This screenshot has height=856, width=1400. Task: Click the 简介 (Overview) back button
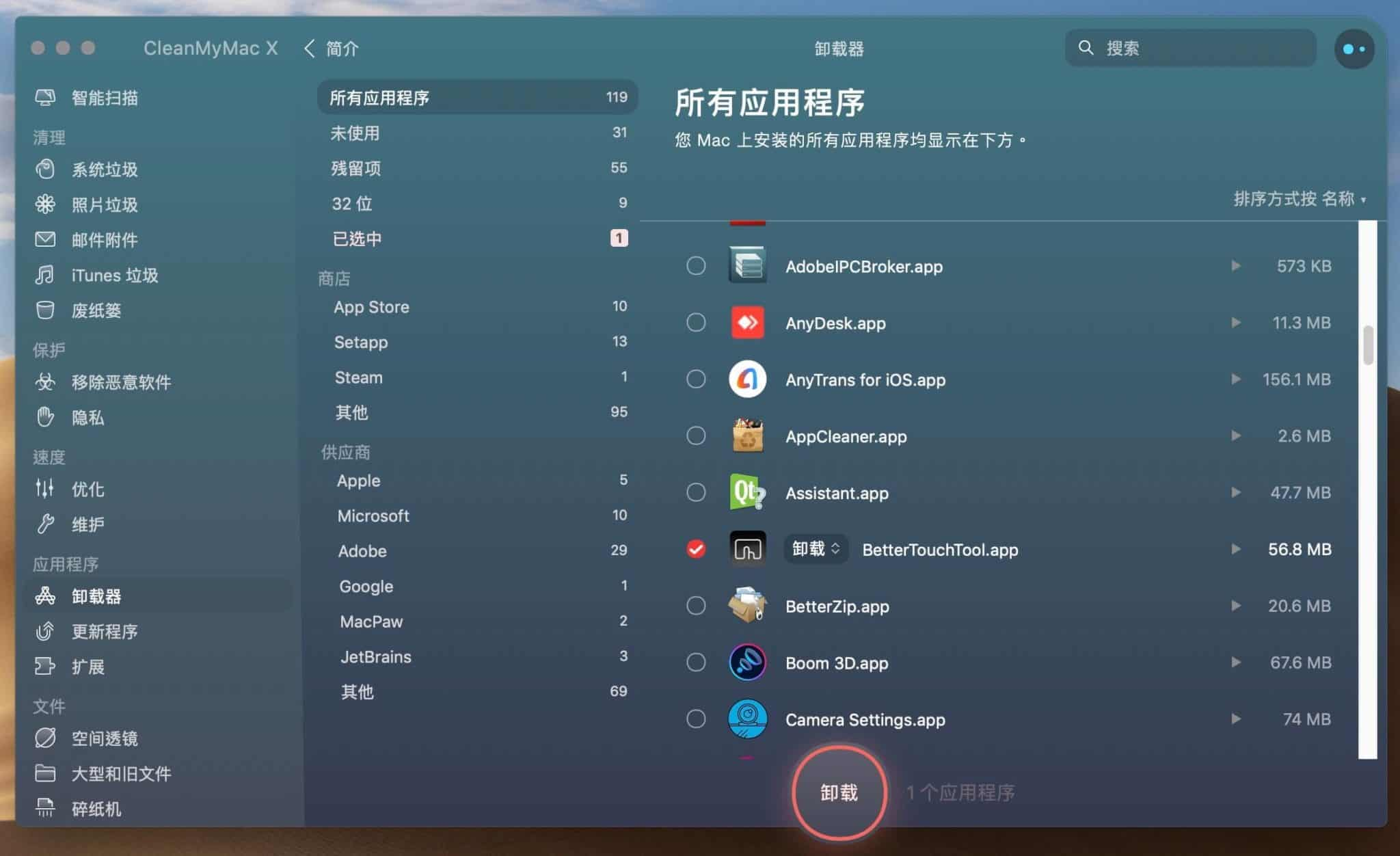(x=332, y=47)
